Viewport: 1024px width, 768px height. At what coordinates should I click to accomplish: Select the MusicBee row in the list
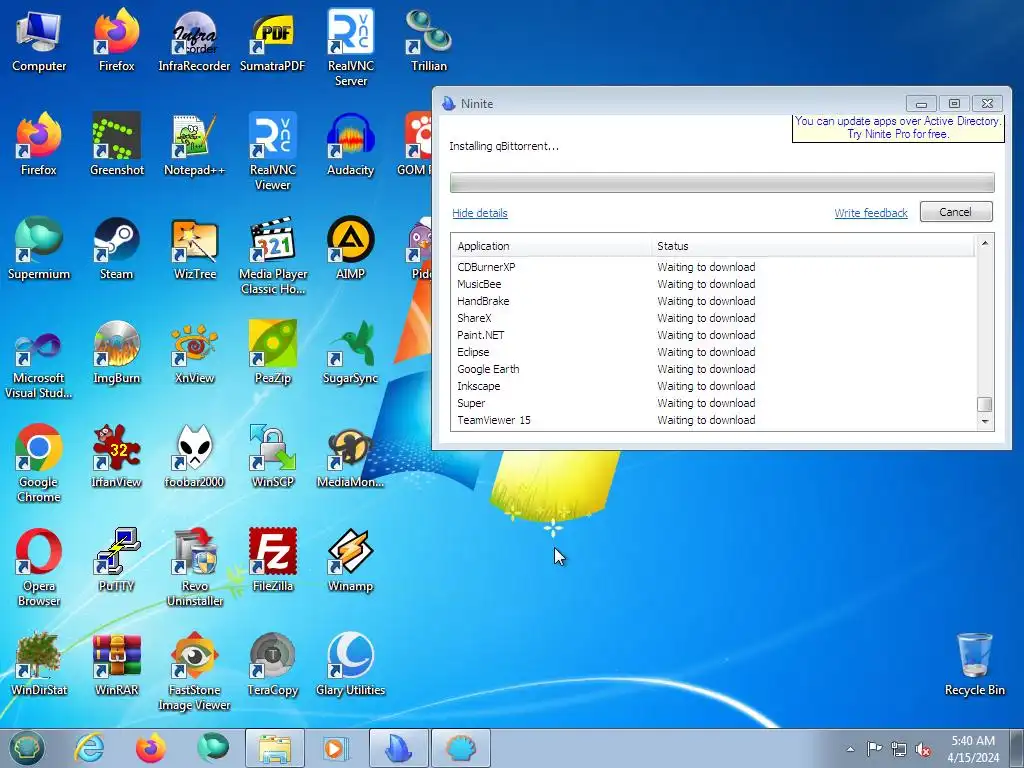[x=714, y=284]
